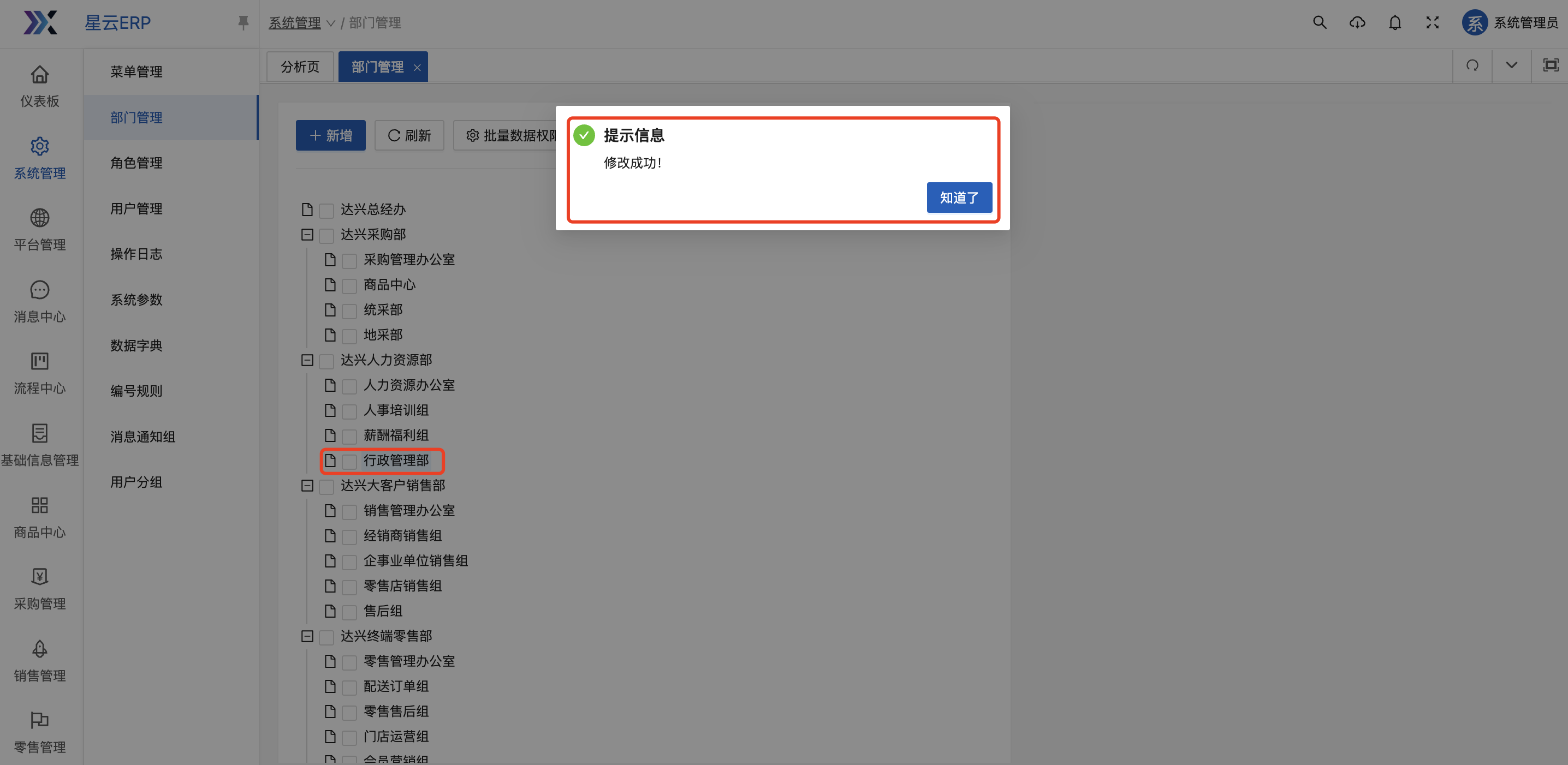Screen dimensions: 1568x765
Task: Click the tab reload icon
Action: [x=1472, y=65]
